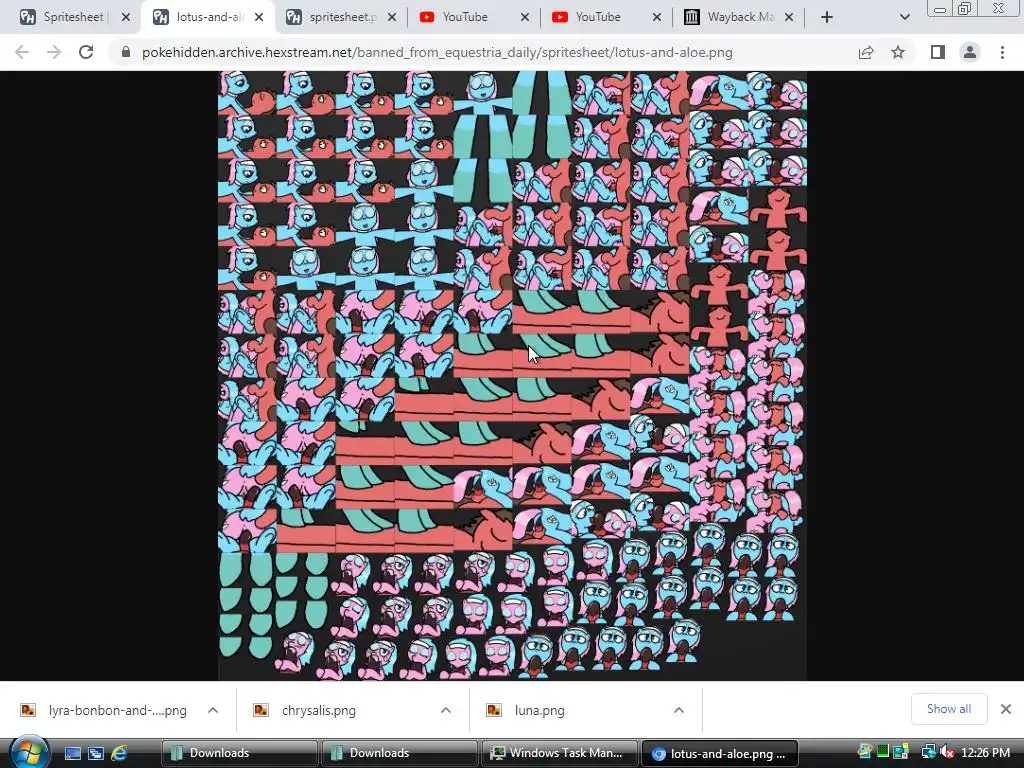Screen dimensions: 1024x768
Task: Switch to first Downloads taskbar window
Action: point(239,753)
